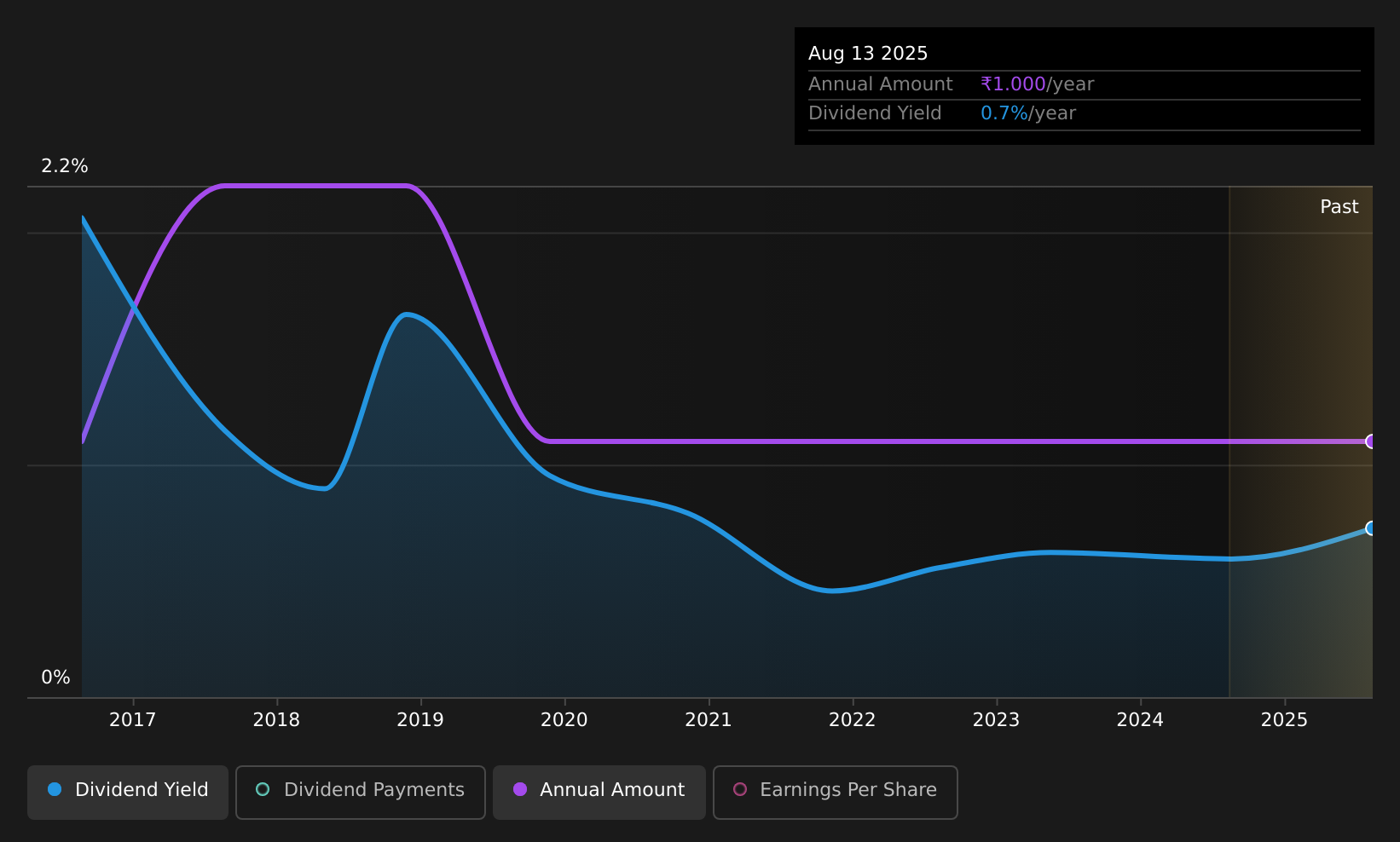Toggle the Annual Amount legend series
Image resolution: width=1400 pixels, height=842 pixels.
tap(599, 792)
